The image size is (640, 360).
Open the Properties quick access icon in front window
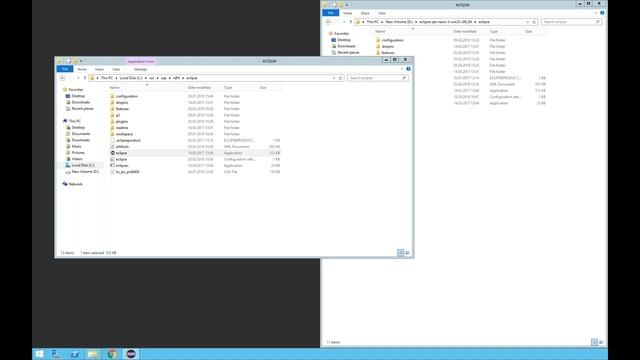point(69,61)
